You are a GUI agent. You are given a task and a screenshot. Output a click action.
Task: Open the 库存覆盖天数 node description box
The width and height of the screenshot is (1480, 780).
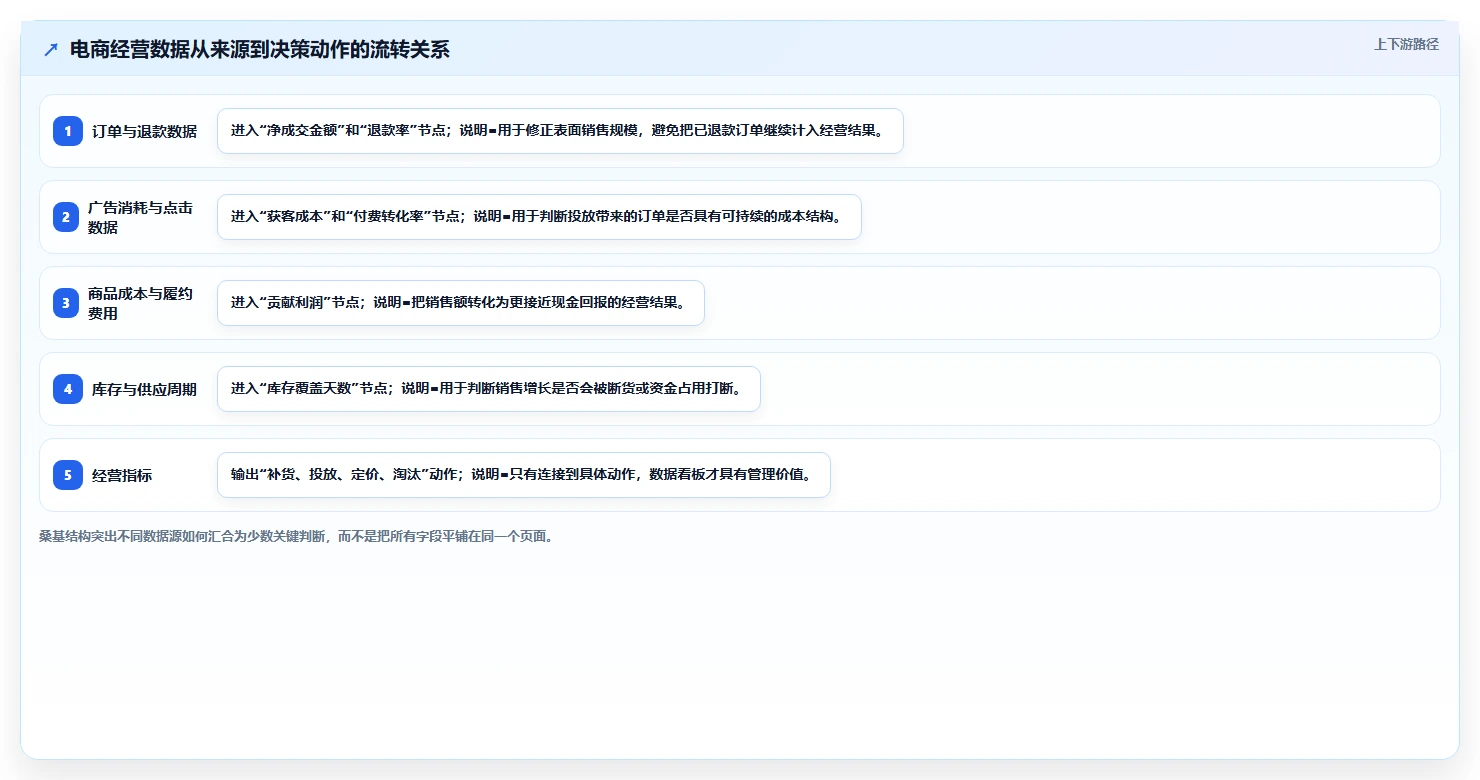click(x=489, y=389)
